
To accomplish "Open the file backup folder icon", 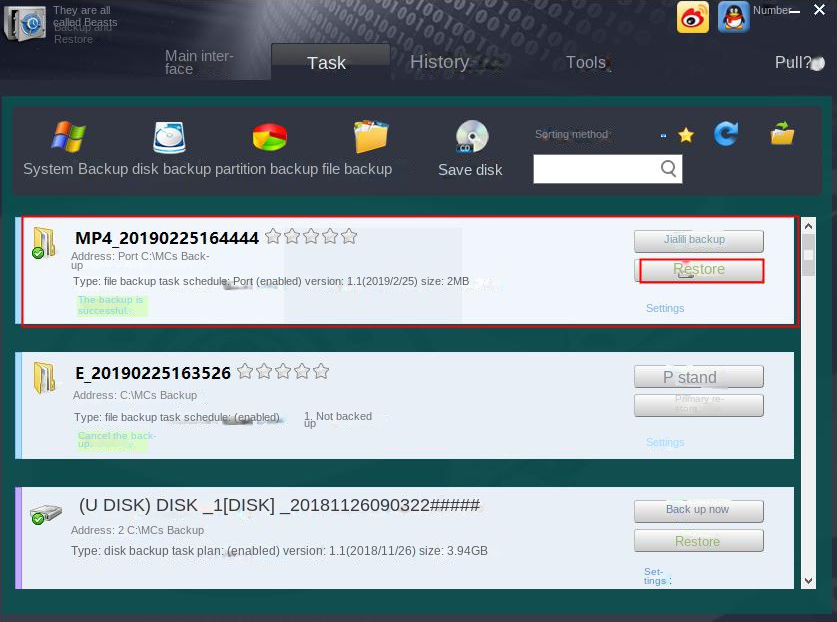I will click(x=370, y=137).
